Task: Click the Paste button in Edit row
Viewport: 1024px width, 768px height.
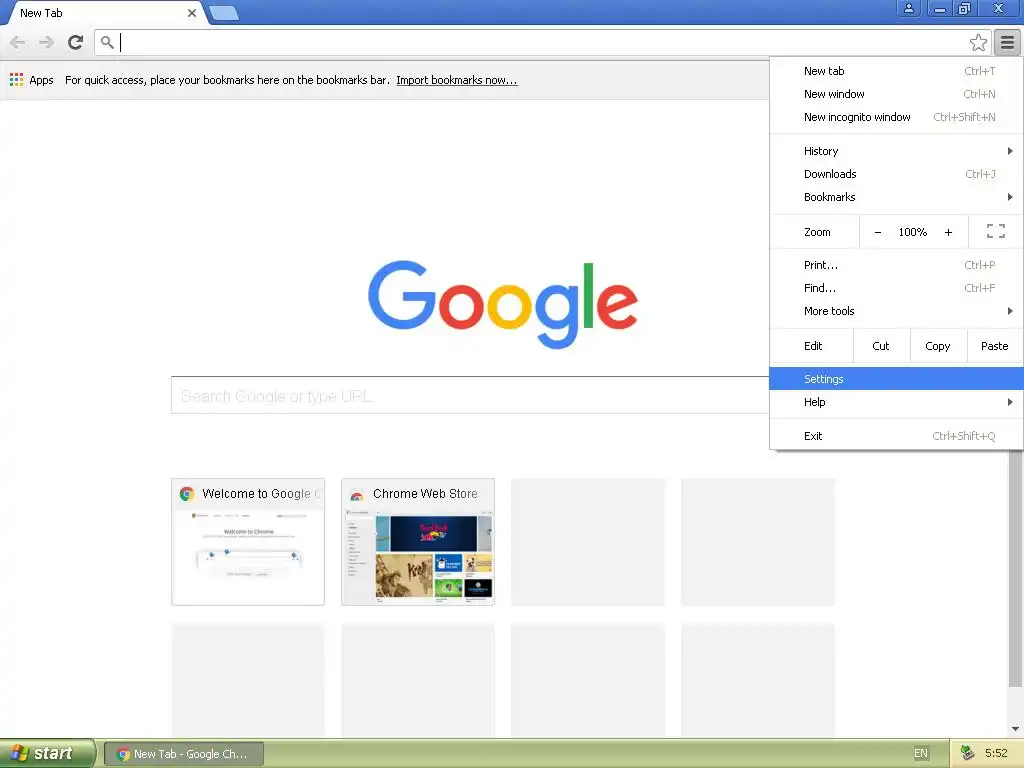Action: pos(995,346)
